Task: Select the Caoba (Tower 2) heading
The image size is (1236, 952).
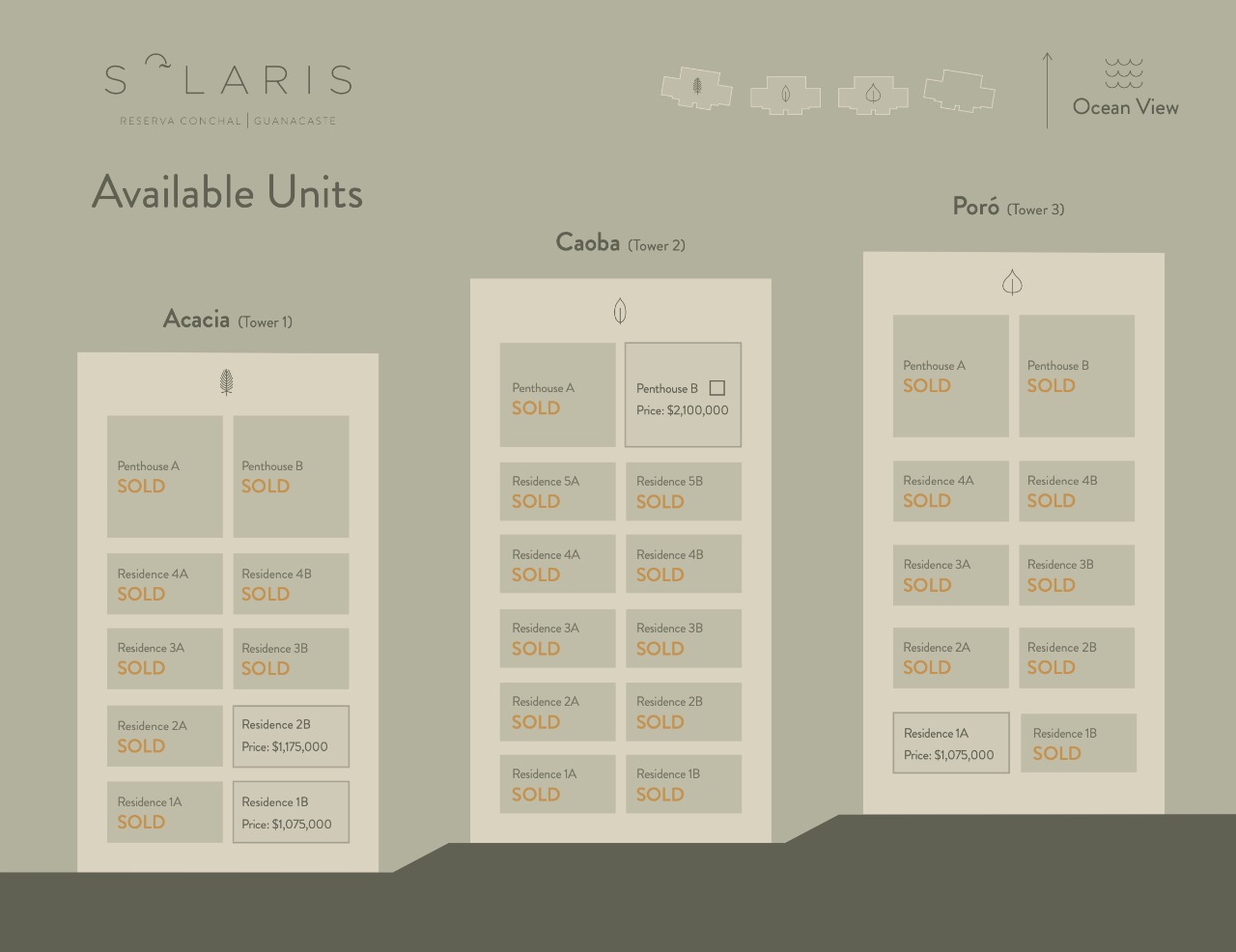Action: [x=620, y=242]
